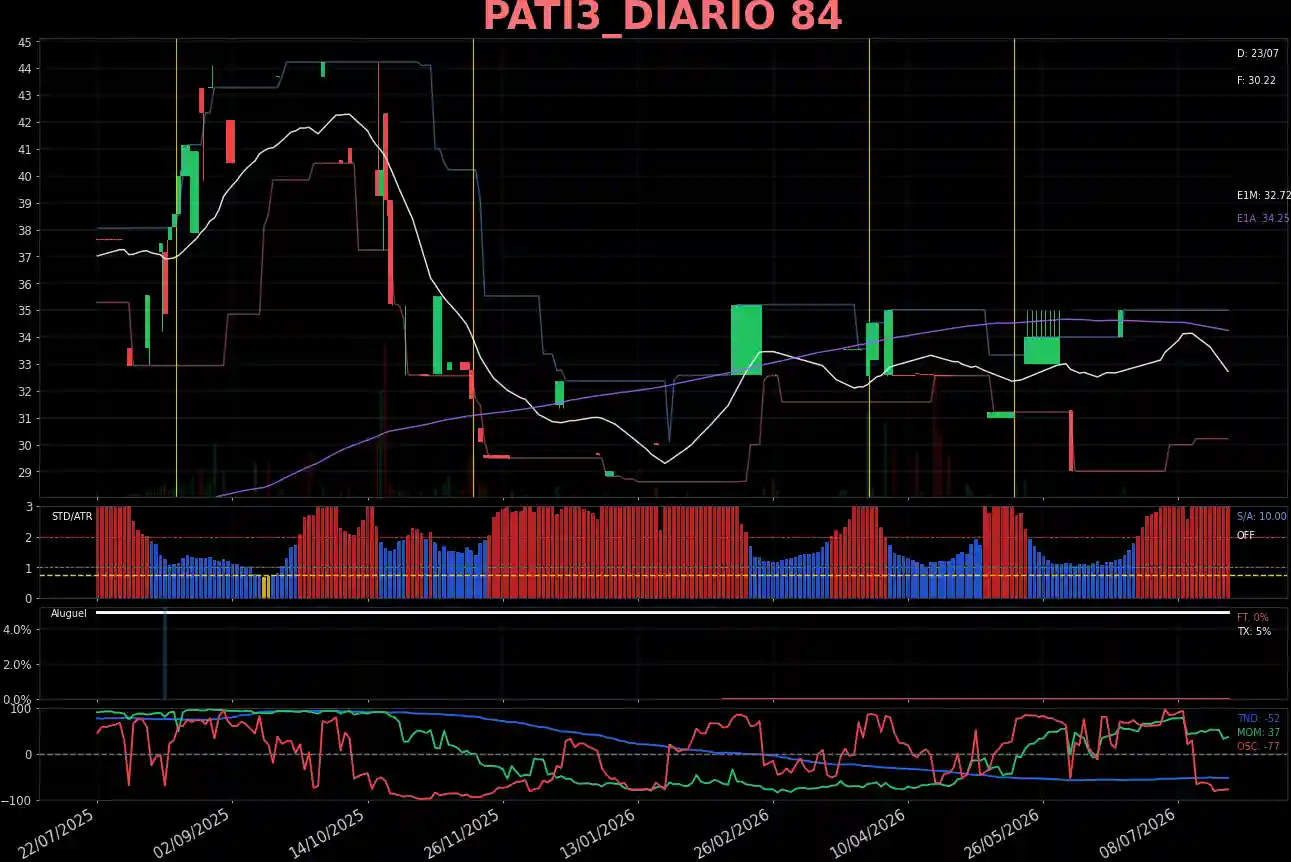
Task: Click the 'S/A: 10.00' indicator value
Action: (1261, 516)
